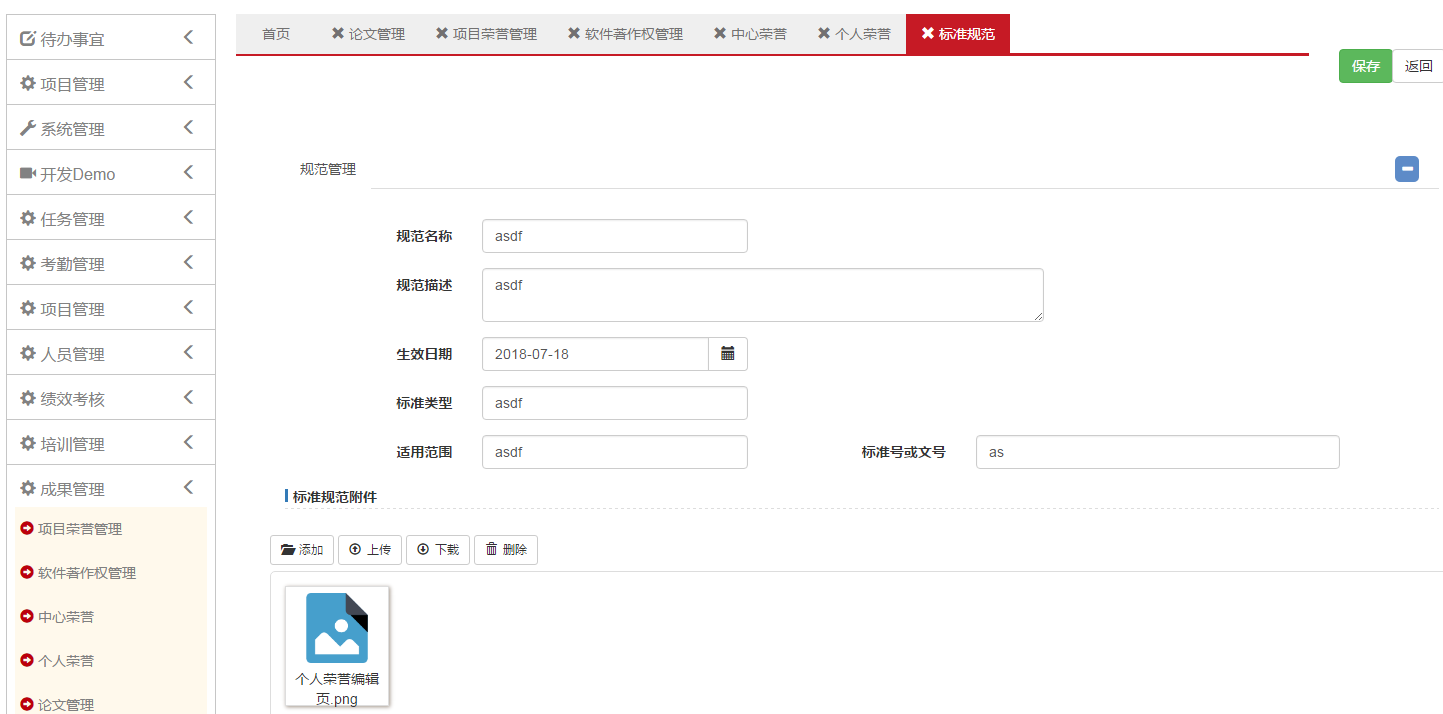This screenshot has height=714, width=1443.
Task: Click the red arrow icon beside 中心荣誉
Action: 27,616
